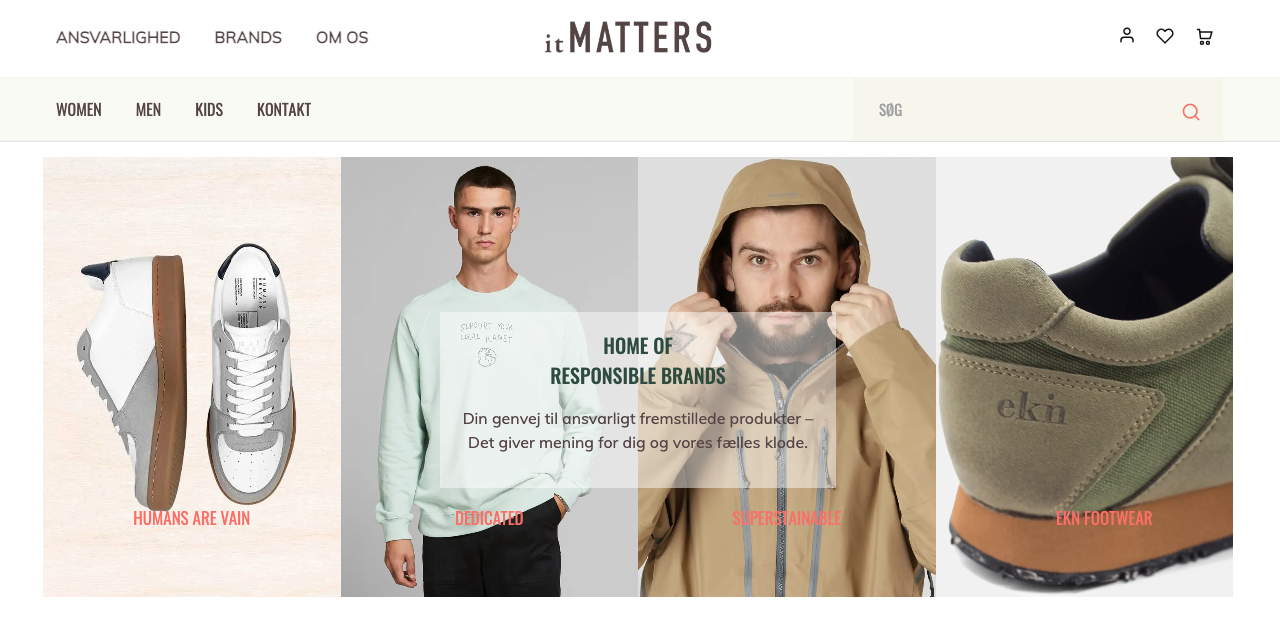Viewport: 1280px width, 637px height.
Task: Open the KONTAKT page
Action: pyautogui.click(x=284, y=110)
